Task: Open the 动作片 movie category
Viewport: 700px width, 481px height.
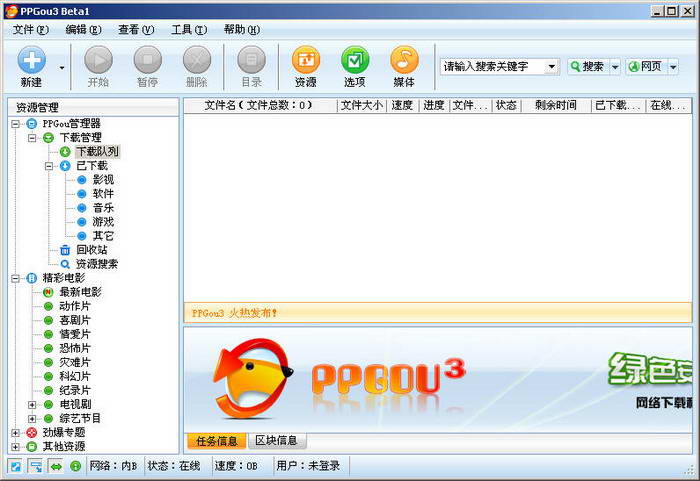Action: [x=75, y=306]
